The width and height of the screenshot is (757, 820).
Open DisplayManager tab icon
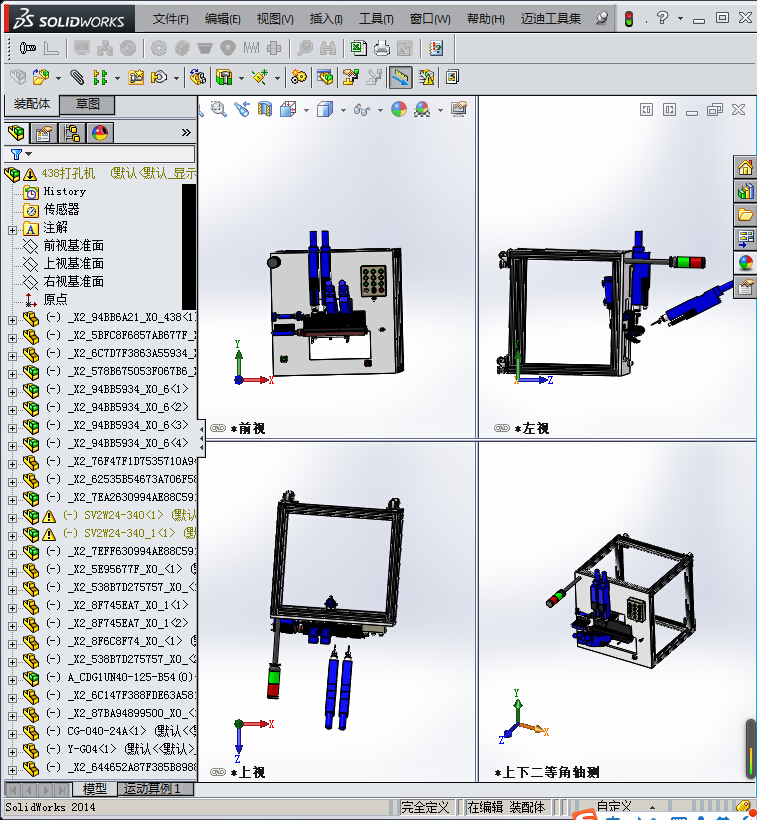(100, 133)
